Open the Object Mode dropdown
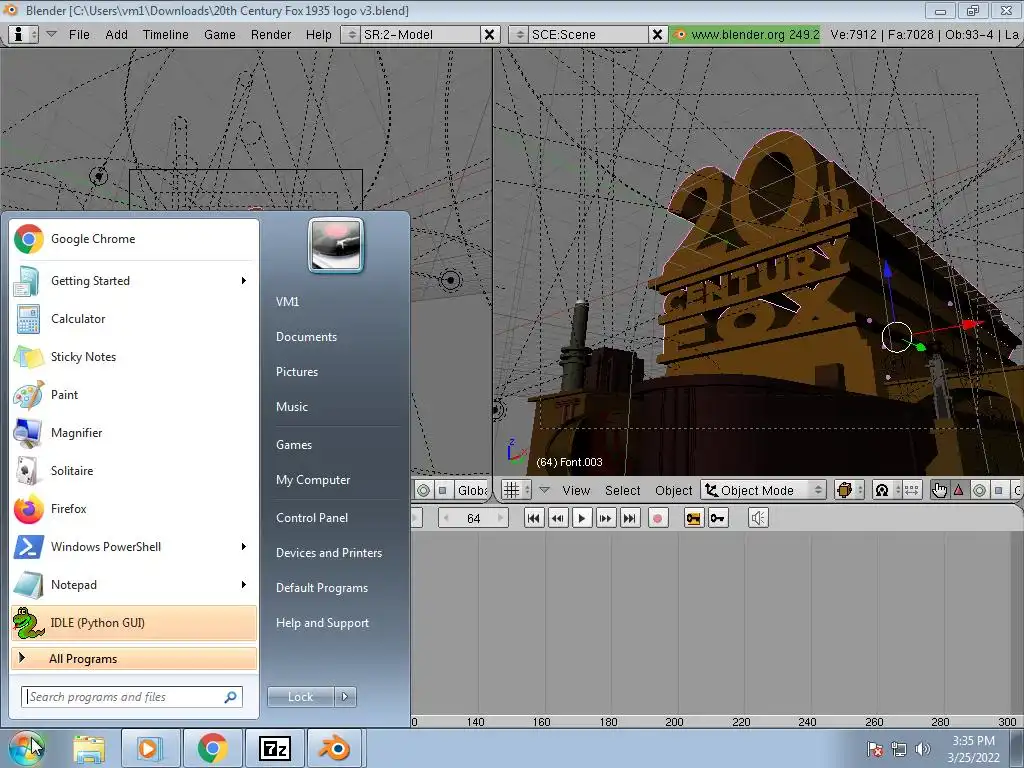 (x=763, y=490)
